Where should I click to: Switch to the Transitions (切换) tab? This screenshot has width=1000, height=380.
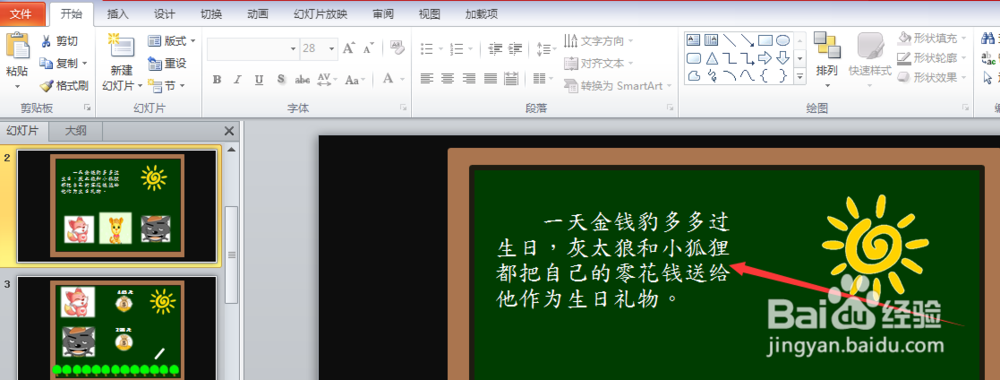coord(211,14)
